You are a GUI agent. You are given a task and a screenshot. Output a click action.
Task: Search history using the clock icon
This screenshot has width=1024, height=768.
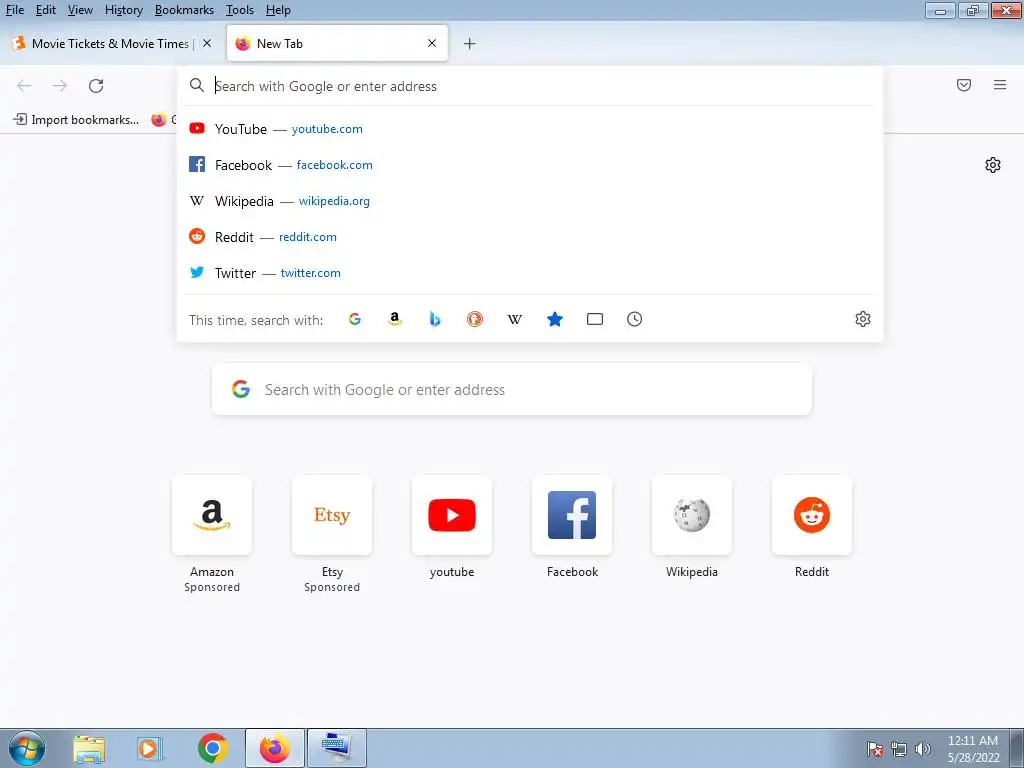pyautogui.click(x=635, y=319)
